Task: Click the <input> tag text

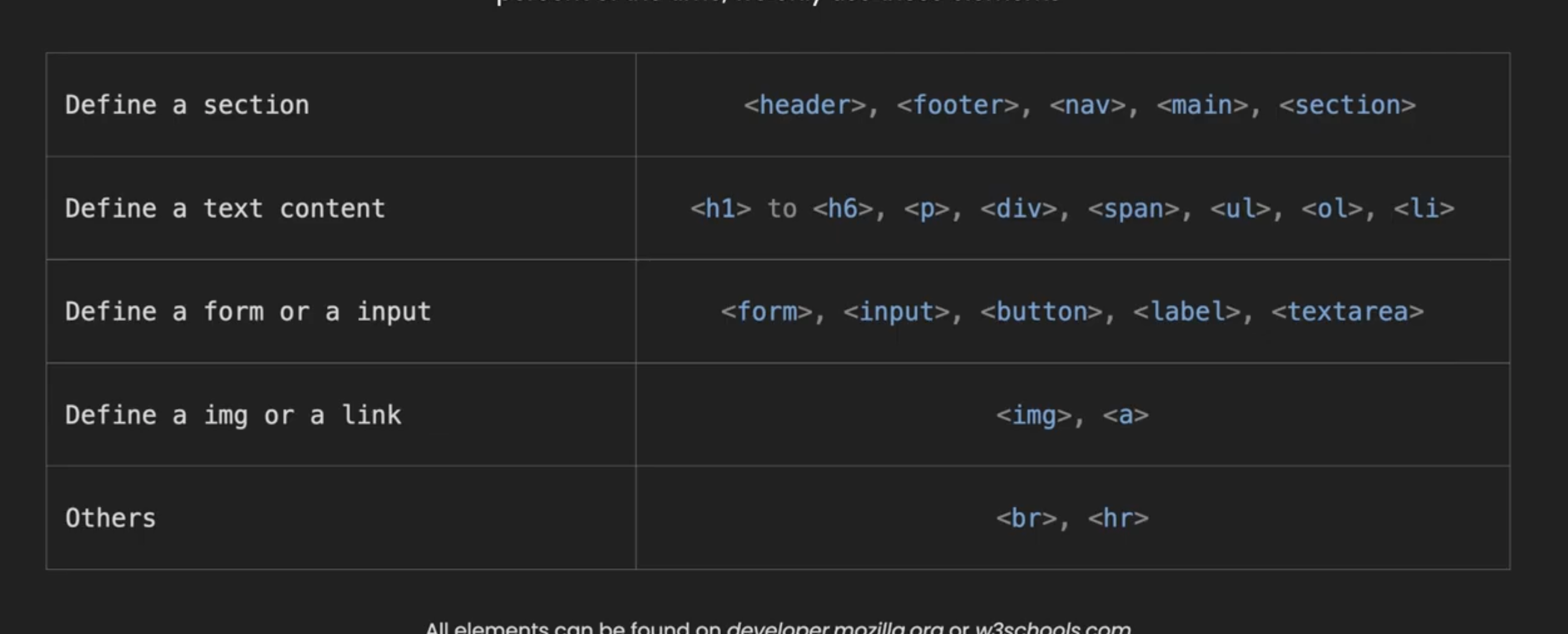Action: coord(896,312)
